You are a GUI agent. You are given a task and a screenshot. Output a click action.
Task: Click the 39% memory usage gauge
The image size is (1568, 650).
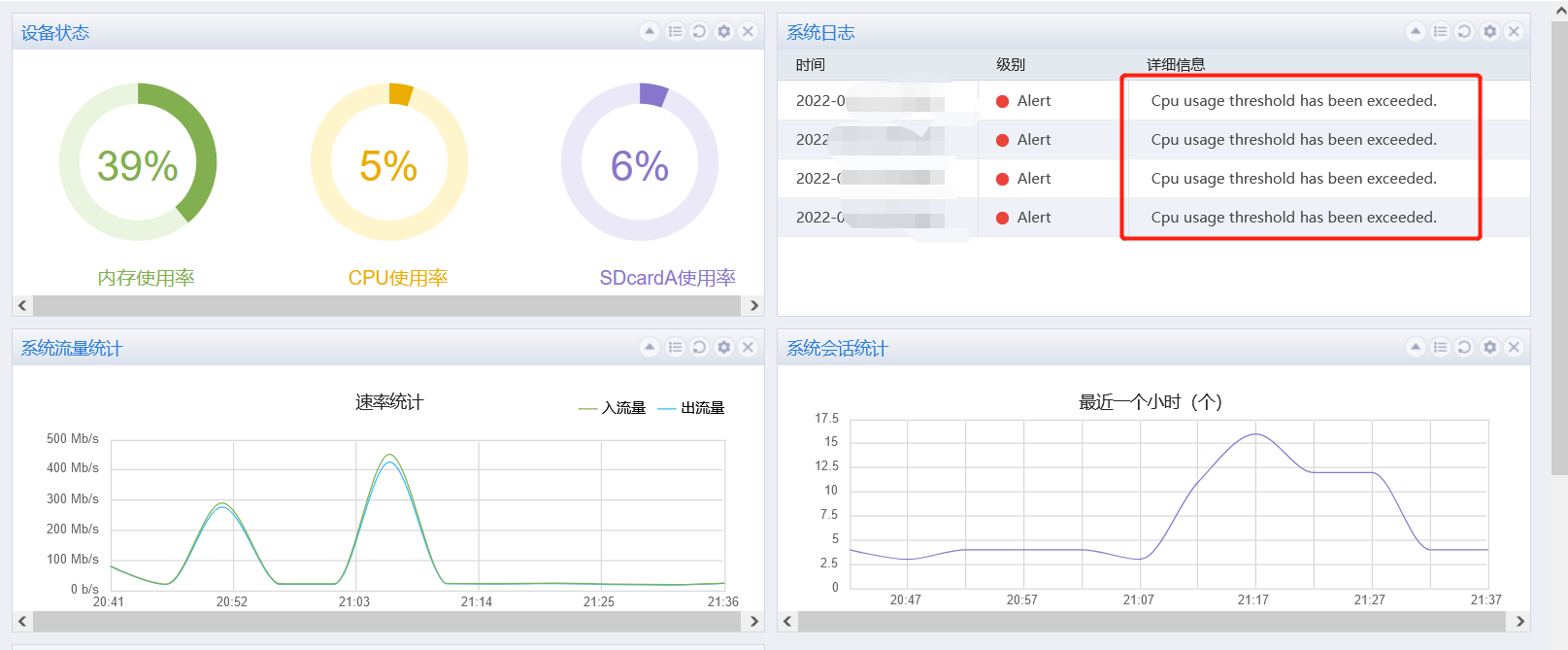tap(138, 162)
